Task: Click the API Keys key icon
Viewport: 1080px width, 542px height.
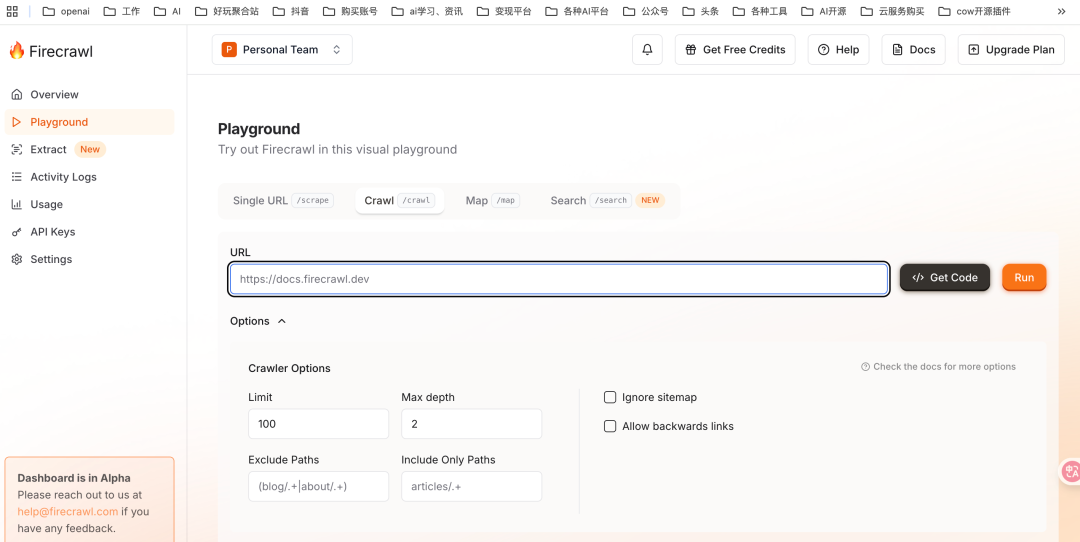Action: [x=17, y=232]
